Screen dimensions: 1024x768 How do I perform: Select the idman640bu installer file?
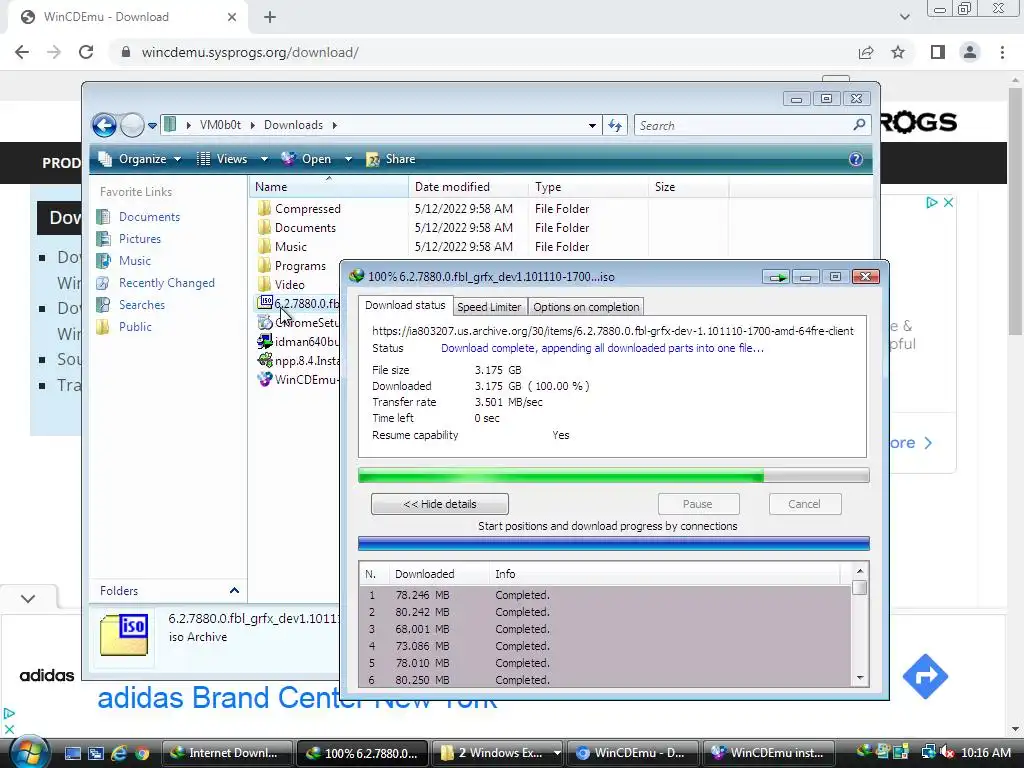(x=298, y=342)
